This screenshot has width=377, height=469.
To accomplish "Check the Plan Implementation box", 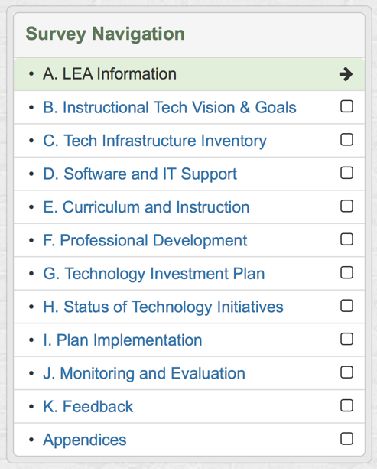I will click(x=347, y=339).
